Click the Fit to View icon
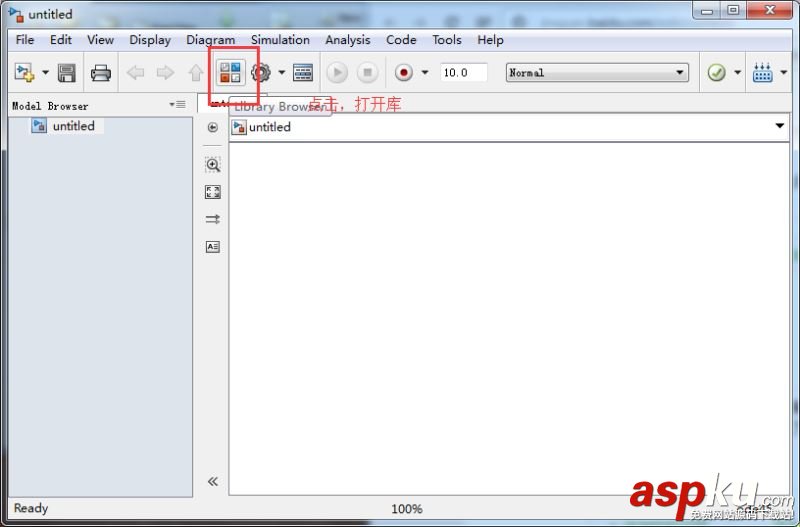 coord(213,192)
